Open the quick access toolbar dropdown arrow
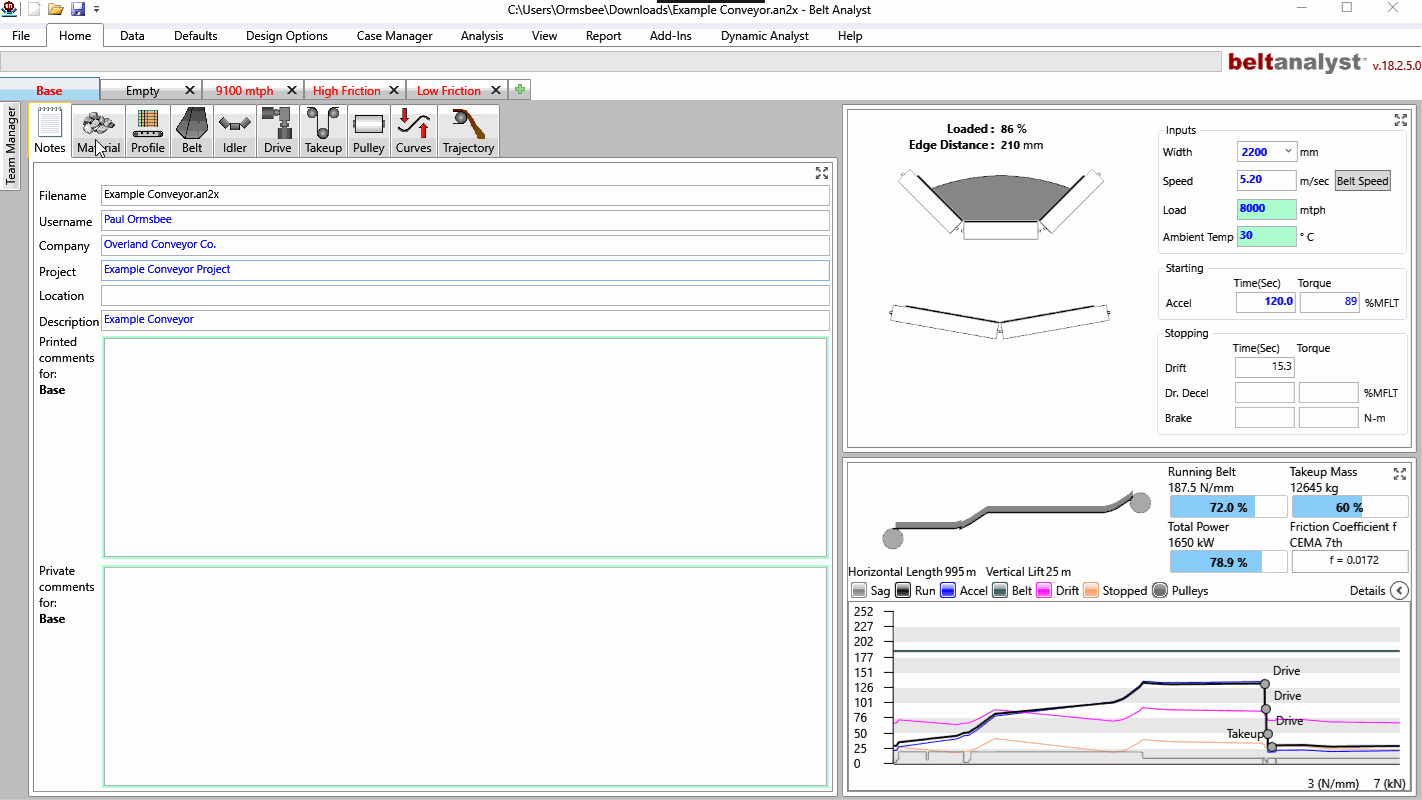 96,9
